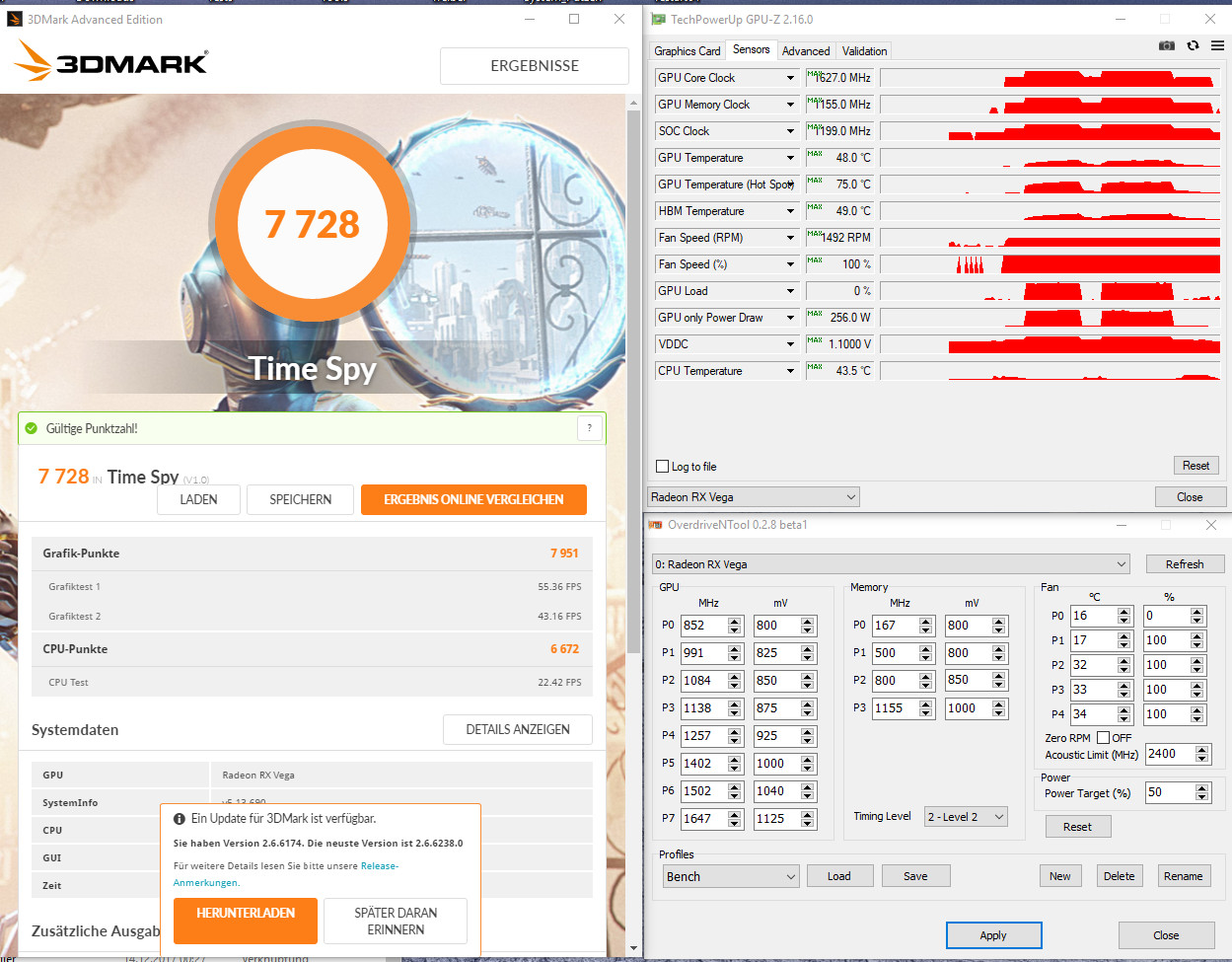
Task: Open the GPU Load sensor dropdown
Action: pyautogui.click(x=790, y=291)
